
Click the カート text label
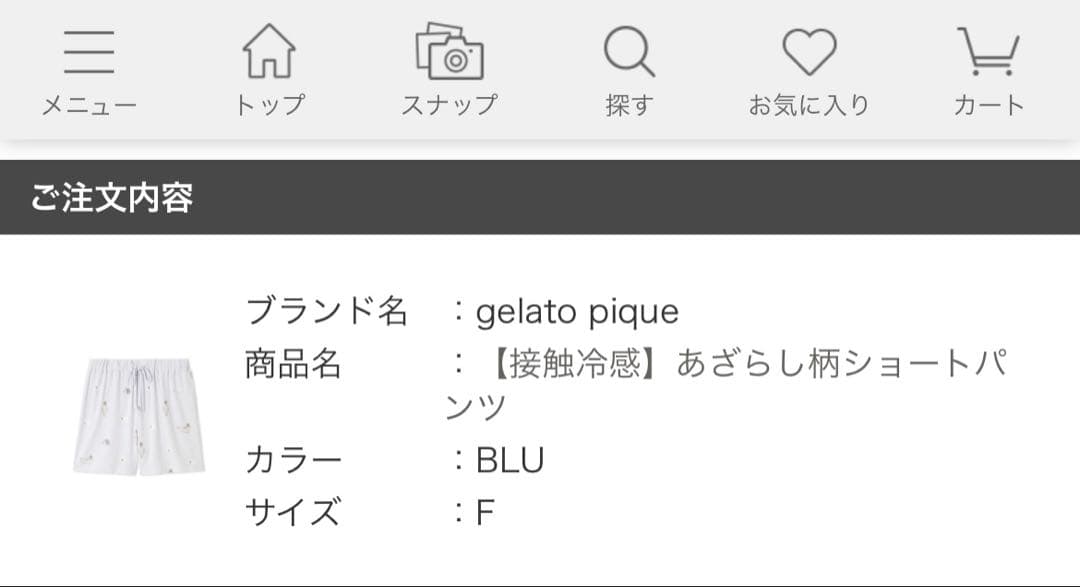click(988, 103)
